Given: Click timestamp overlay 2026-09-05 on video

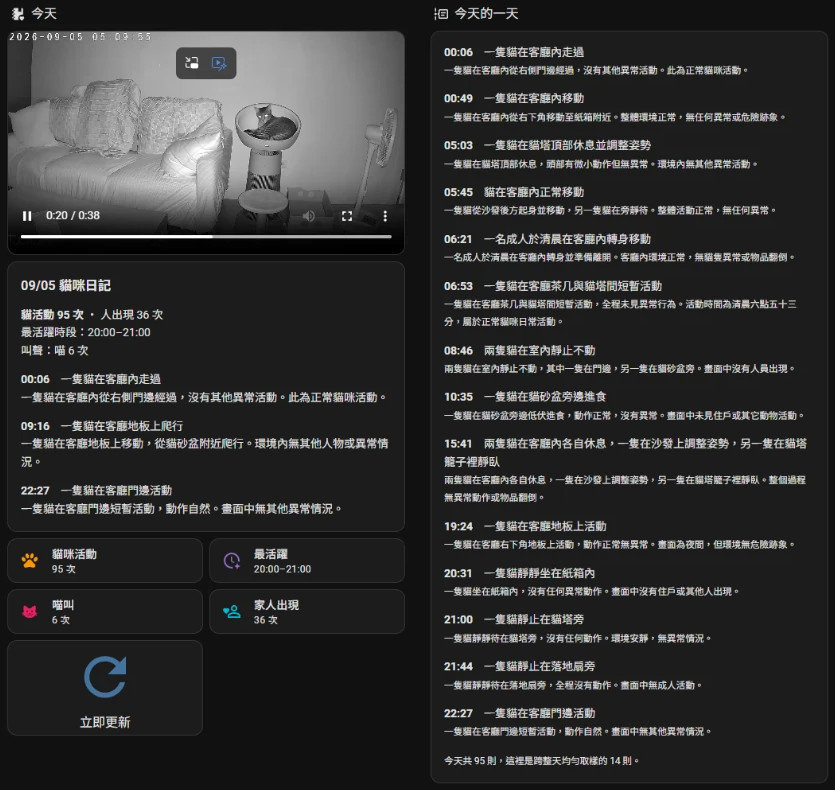Looking at the screenshot, I should pyautogui.click(x=80, y=37).
